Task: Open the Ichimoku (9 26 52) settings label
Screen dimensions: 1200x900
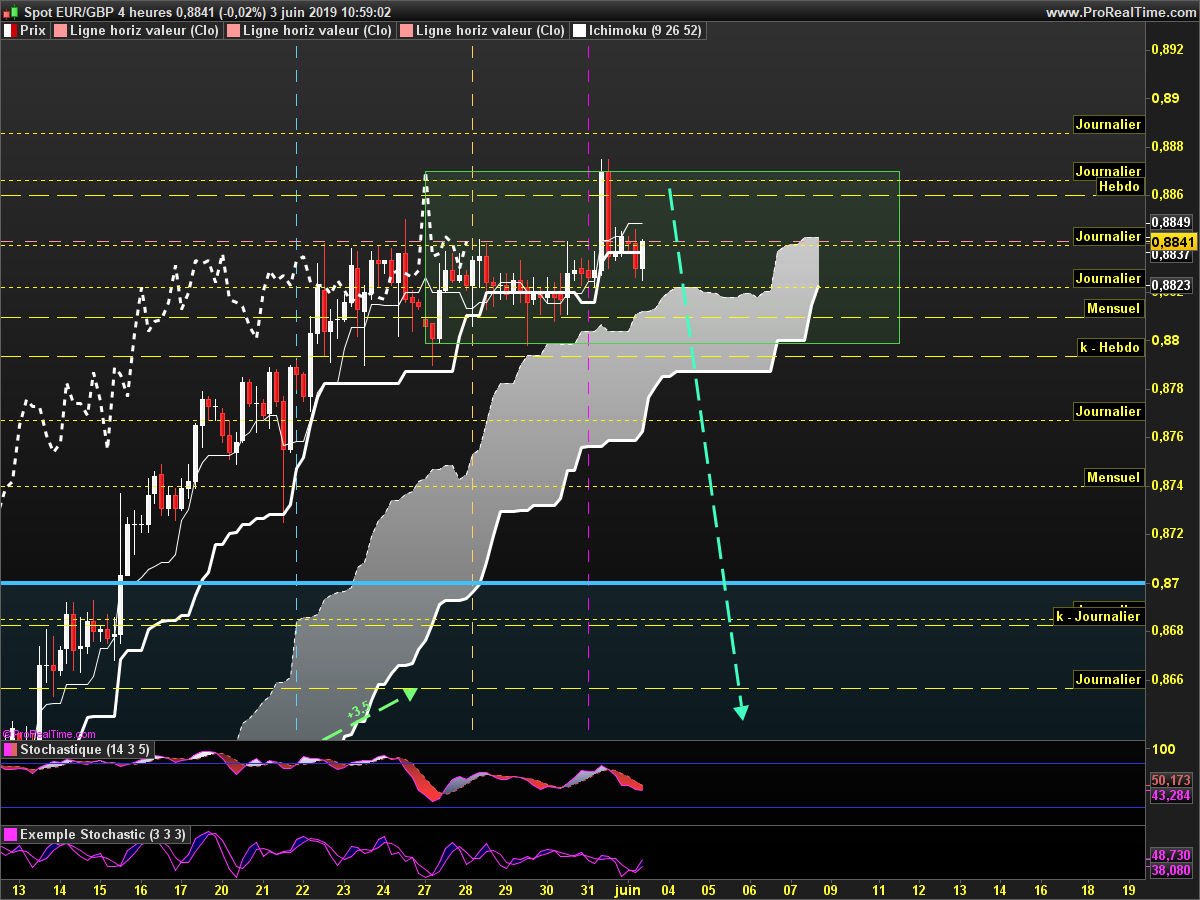Action: [x=648, y=31]
